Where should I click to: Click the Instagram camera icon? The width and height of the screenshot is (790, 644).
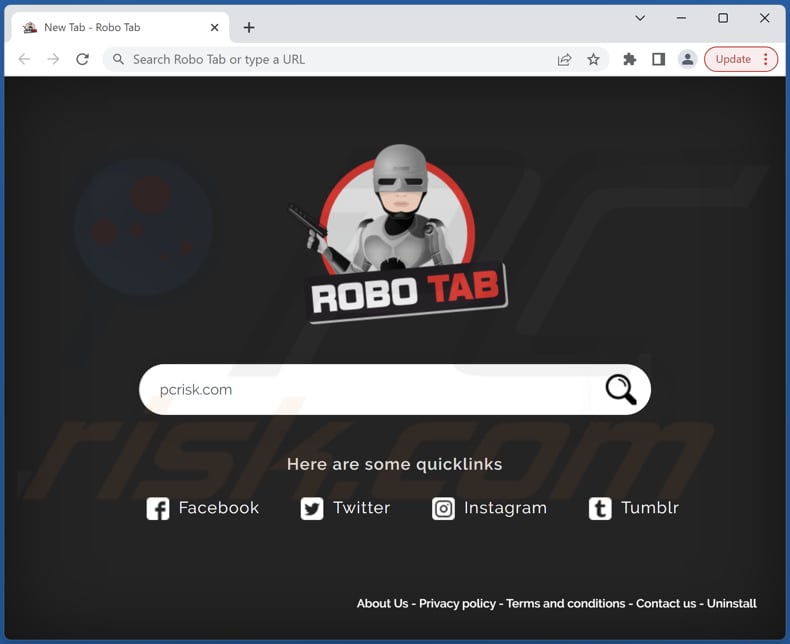[443, 508]
